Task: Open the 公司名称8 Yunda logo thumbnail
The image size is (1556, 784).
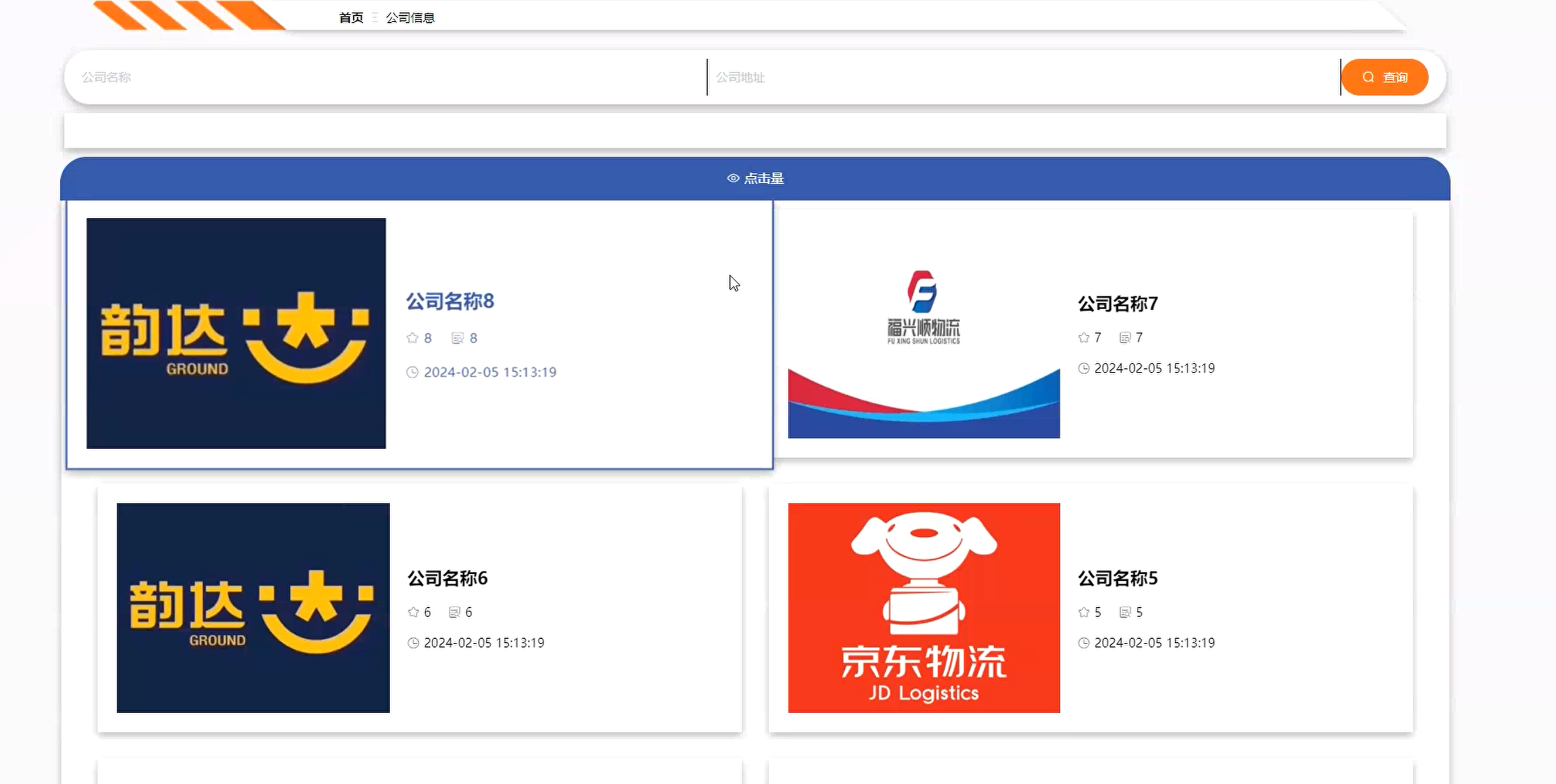Action: tap(236, 333)
